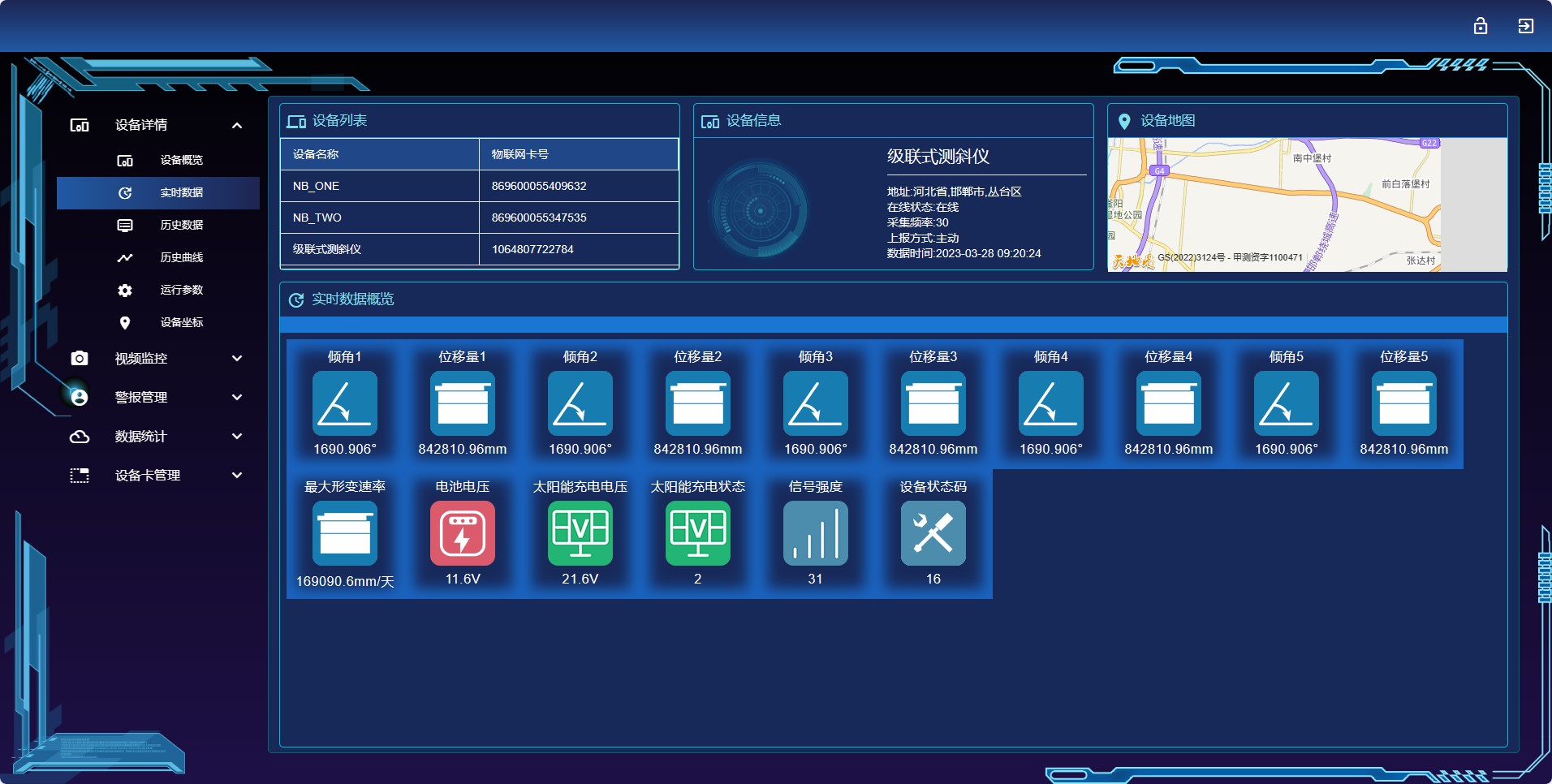Click the 太阳能充电电压 solar panel icon
Viewport: 1552px width, 784px height.
580,533
